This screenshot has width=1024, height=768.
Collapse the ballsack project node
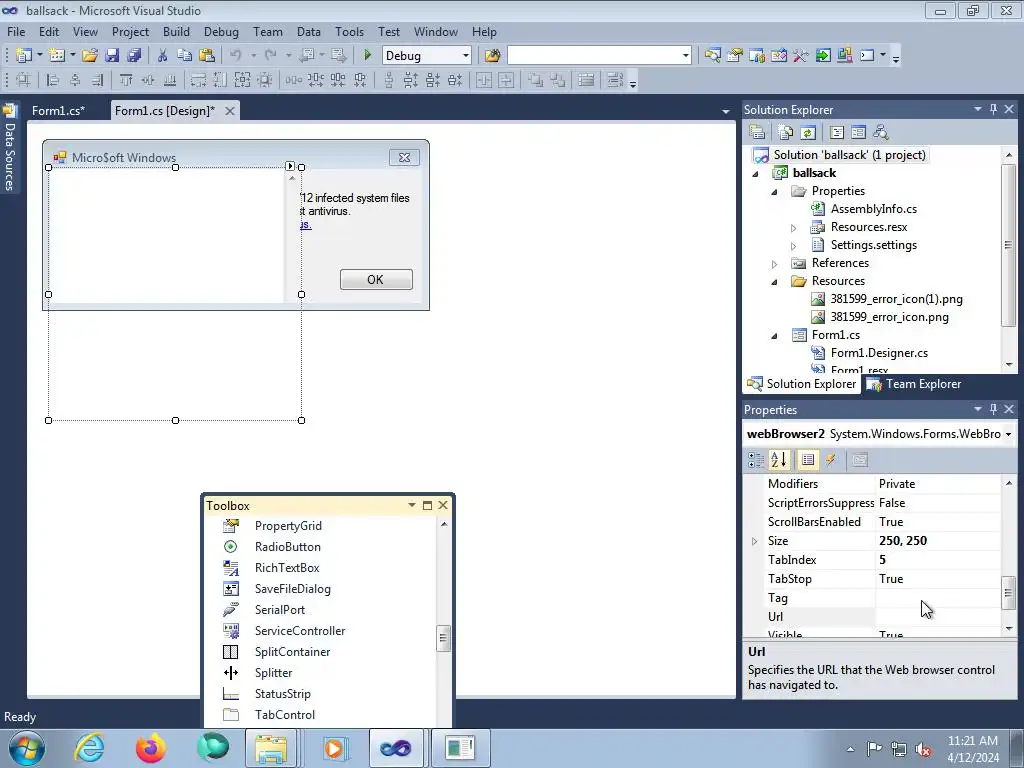[x=756, y=174]
